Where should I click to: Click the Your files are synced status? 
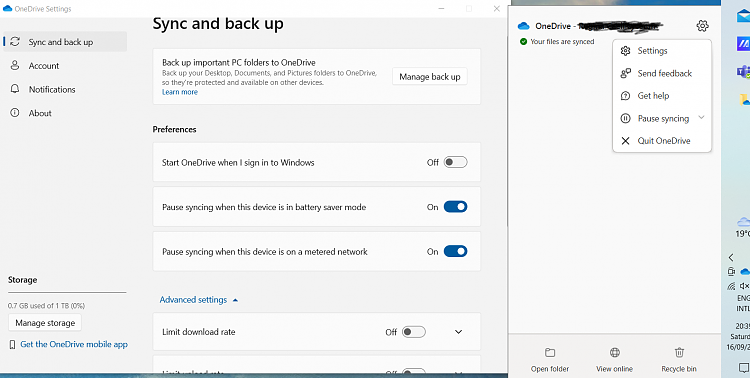tap(557, 42)
